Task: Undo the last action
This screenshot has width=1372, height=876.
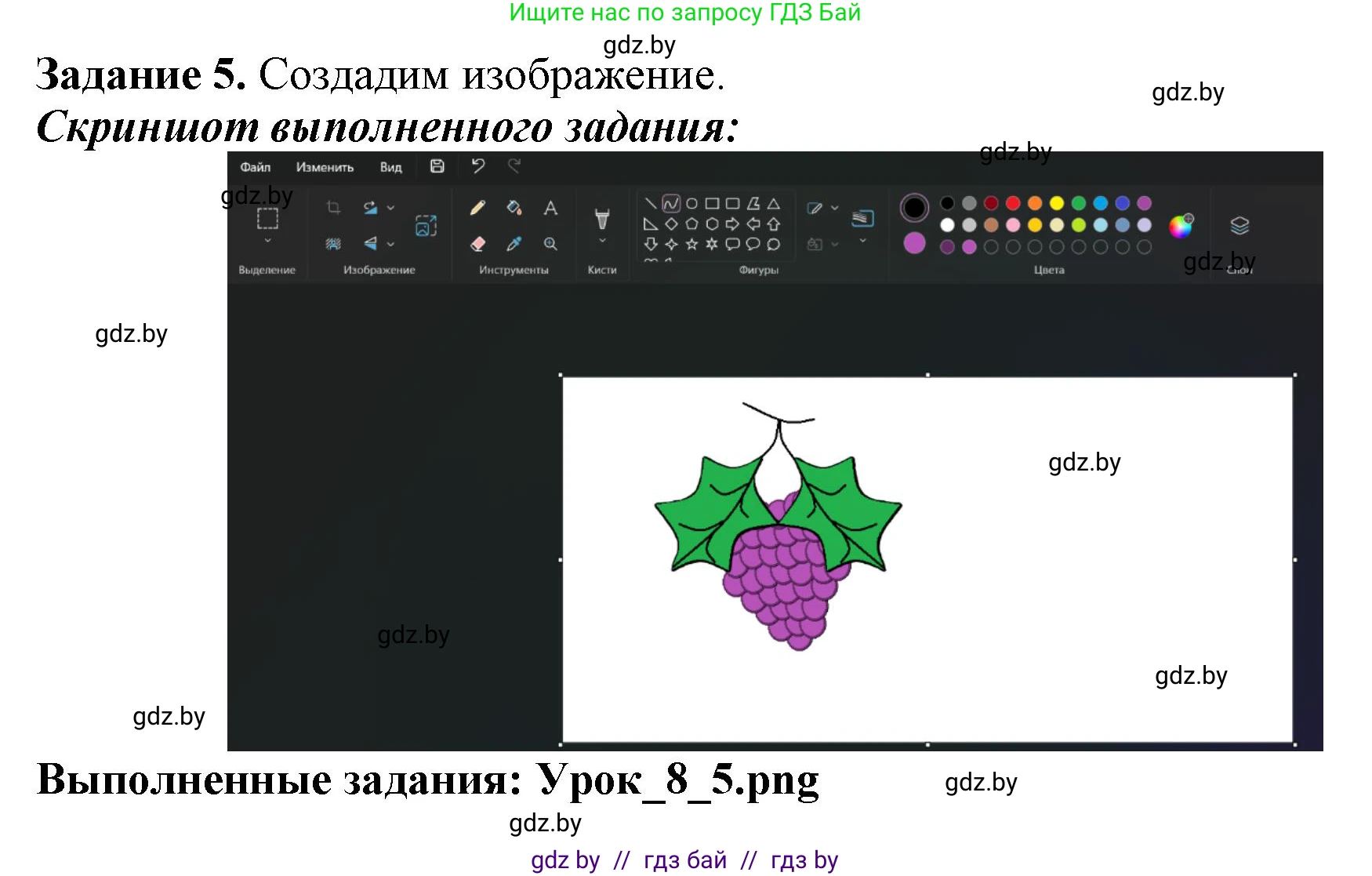Action: coord(477,166)
